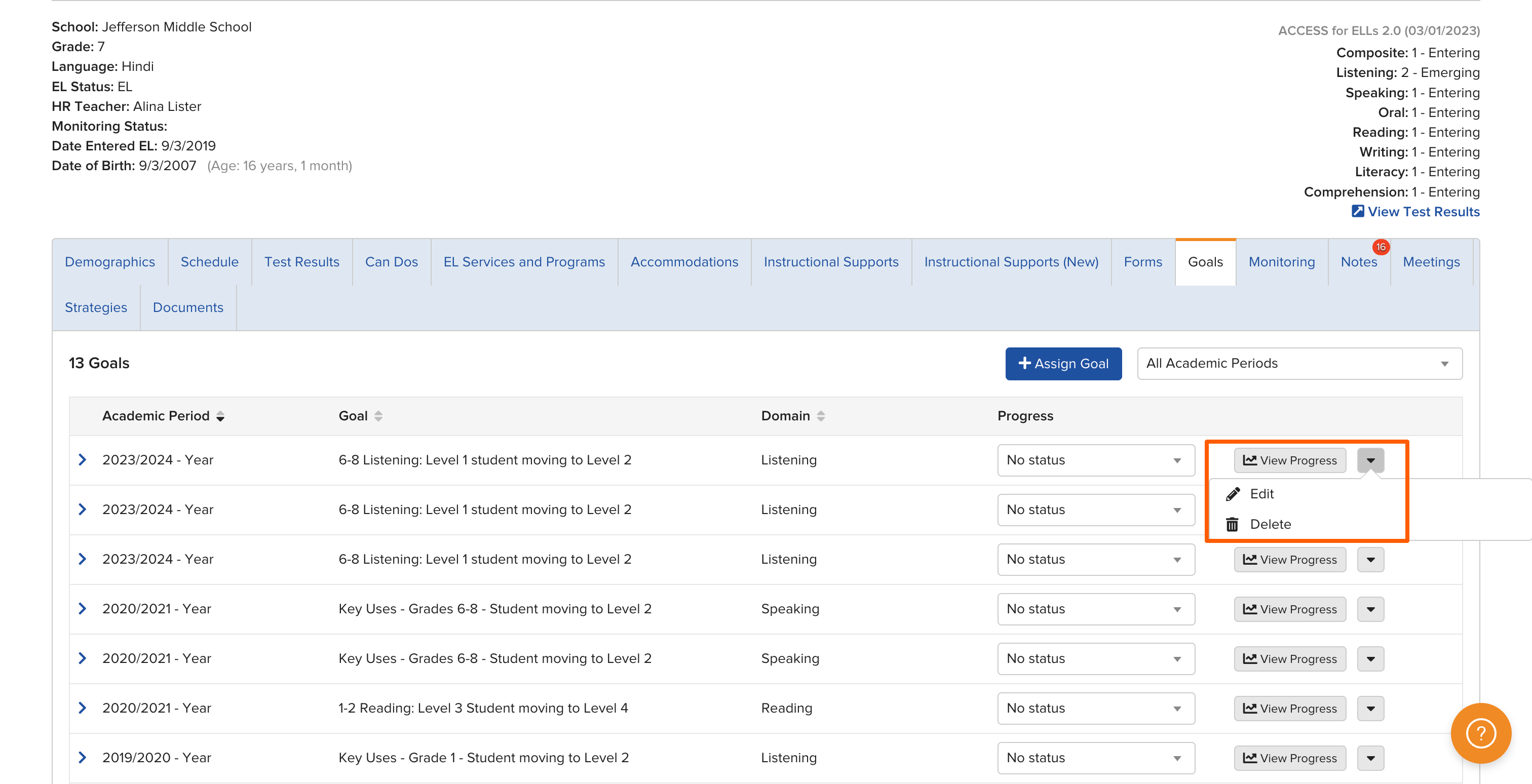Screen dimensions: 1532x784
Task: Open status dropdown for the first 2023/2024 goal
Action: click(1096, 461)
